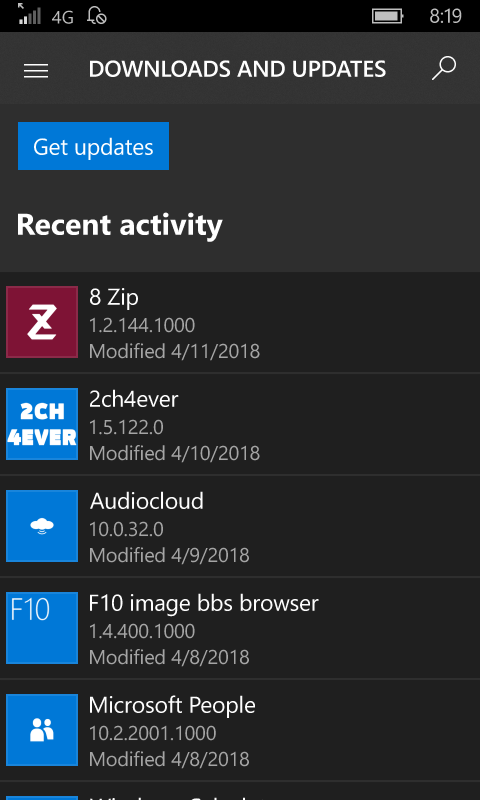
Task: Tap the notification muted icon in status bar
Action: click(97, 16)
